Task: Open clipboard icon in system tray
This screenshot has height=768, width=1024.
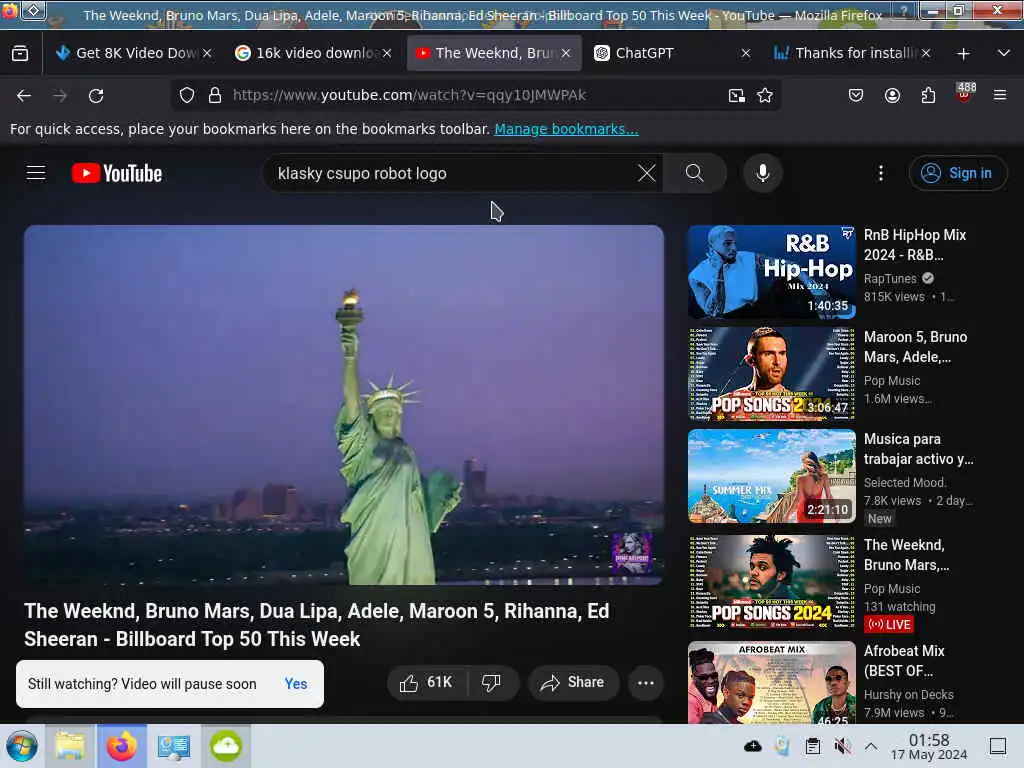Action: tap(812, 746)
